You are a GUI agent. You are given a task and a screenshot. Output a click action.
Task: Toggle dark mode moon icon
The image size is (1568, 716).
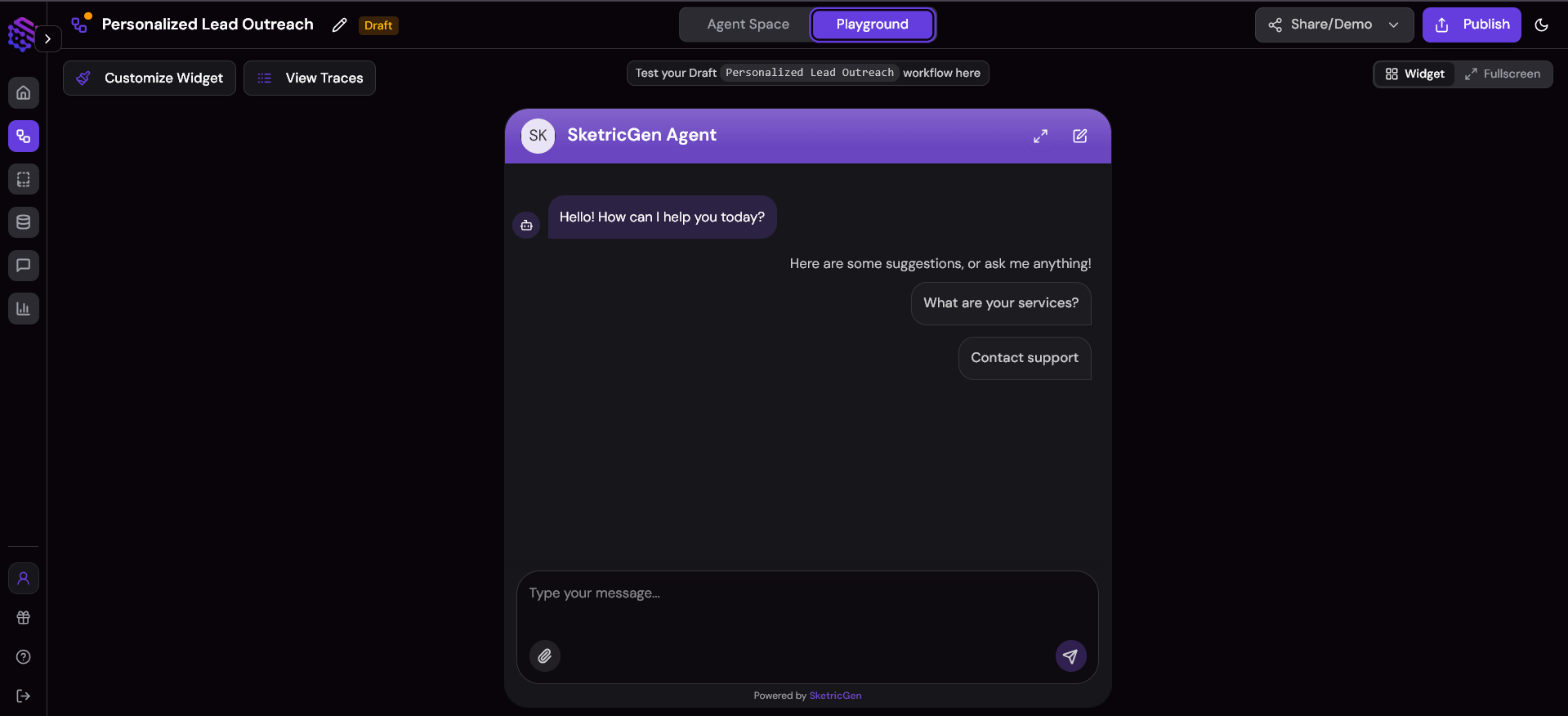point(1542,25)
